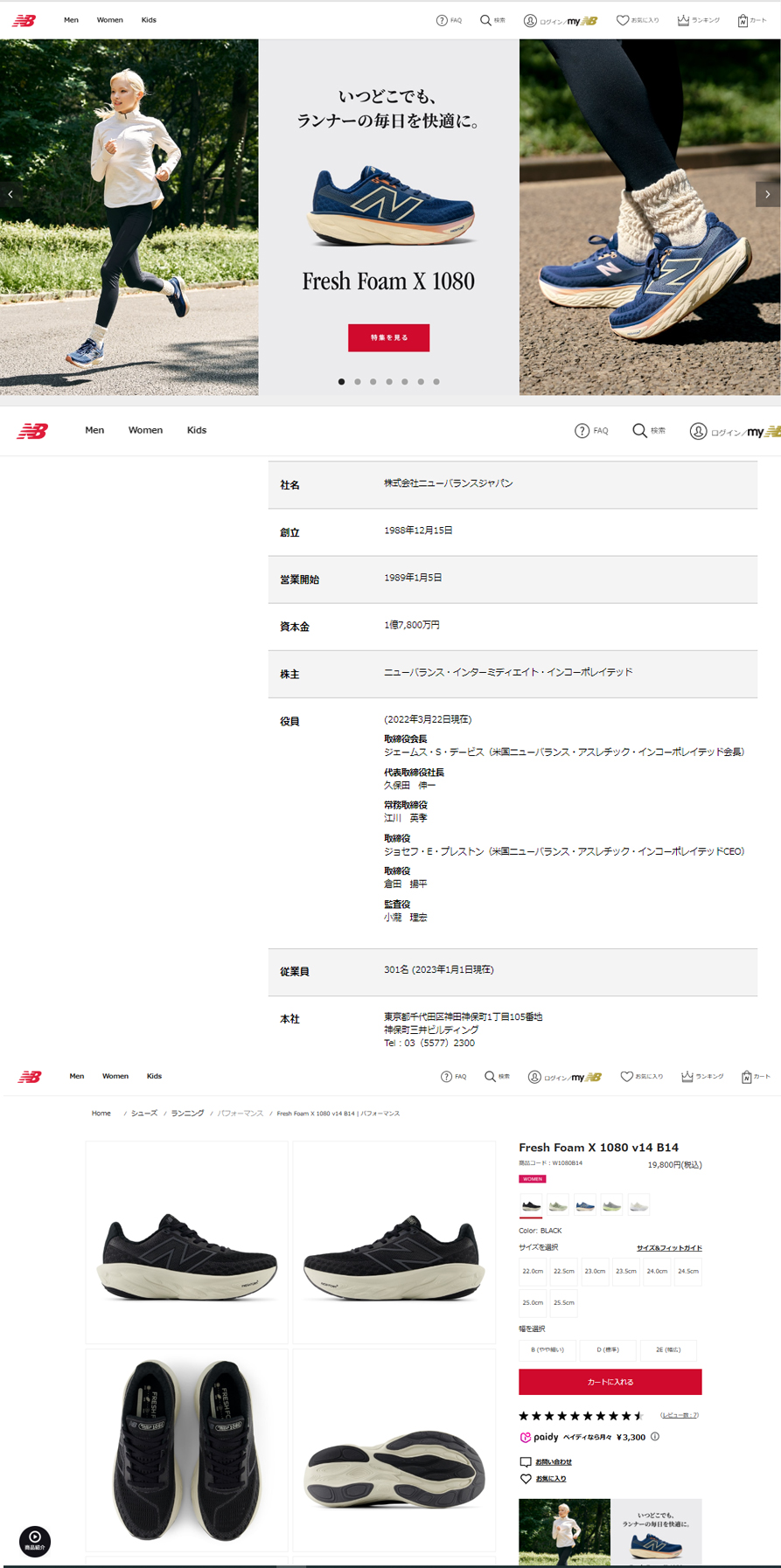Viewport: 781px width, 1568px height.
Task: Select size 24.0cm
Action: (x=657, y=1272)
